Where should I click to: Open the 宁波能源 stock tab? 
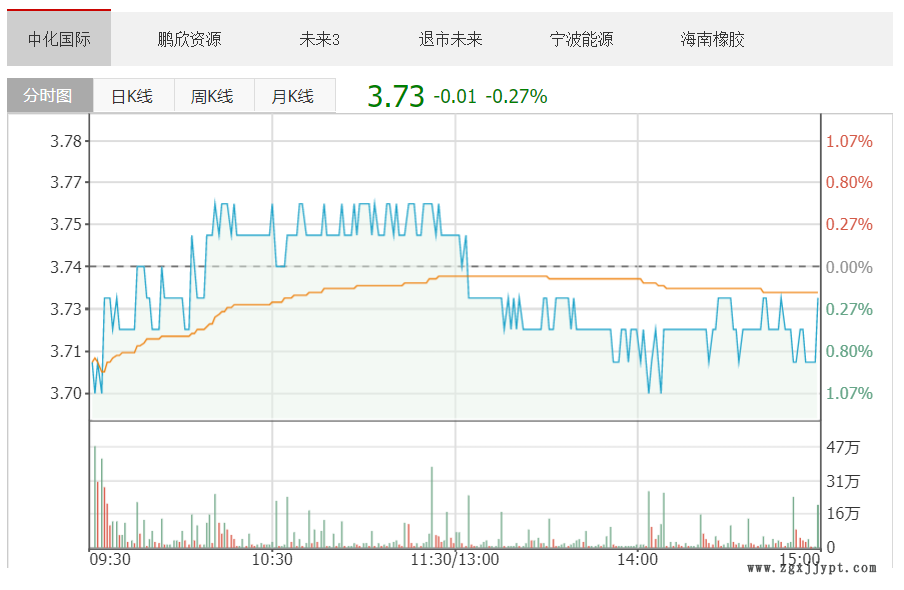(x=581, y=39)
